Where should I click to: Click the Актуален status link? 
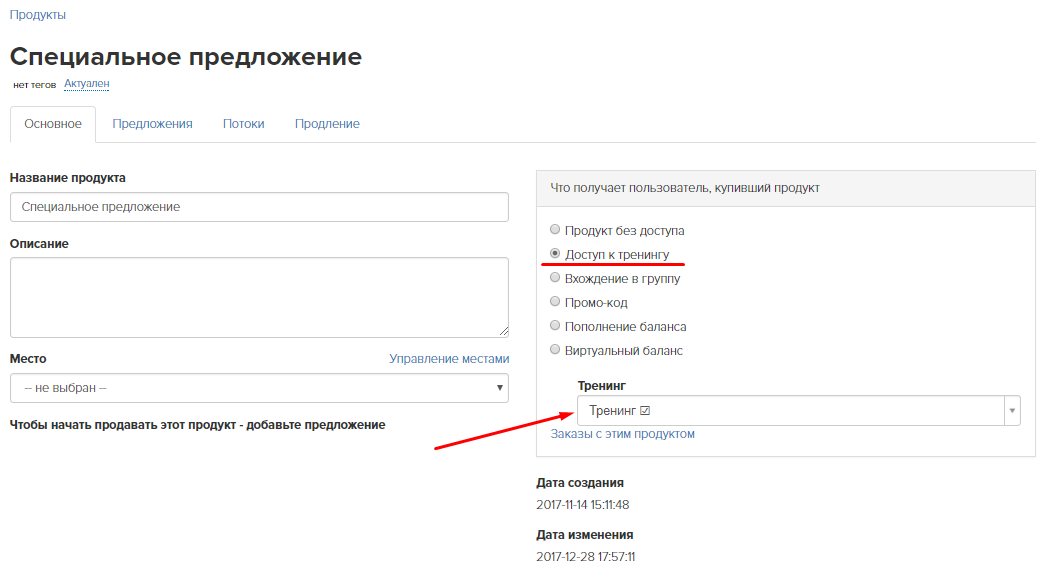point(87,83)
